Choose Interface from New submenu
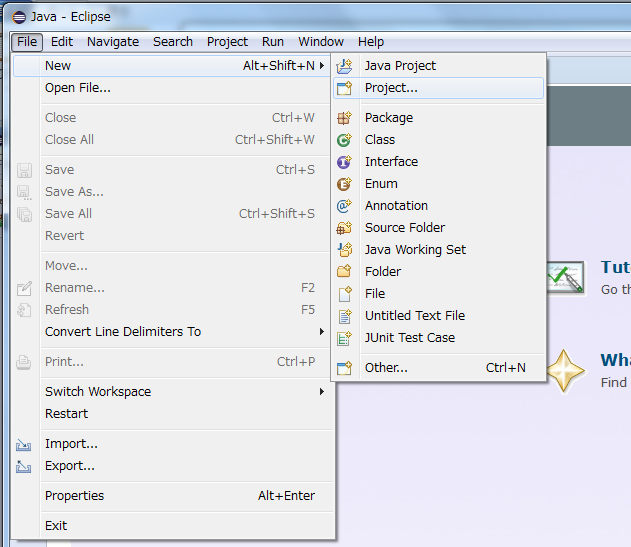The height and width of the screenshot is (547, 631). (438, 162)
